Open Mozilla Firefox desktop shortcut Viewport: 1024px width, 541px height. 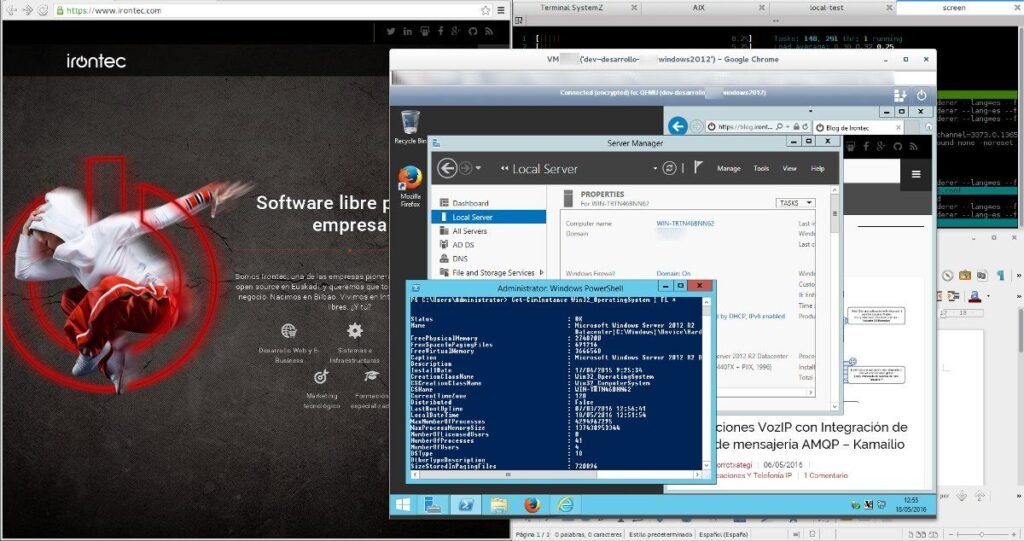(409, 180)
